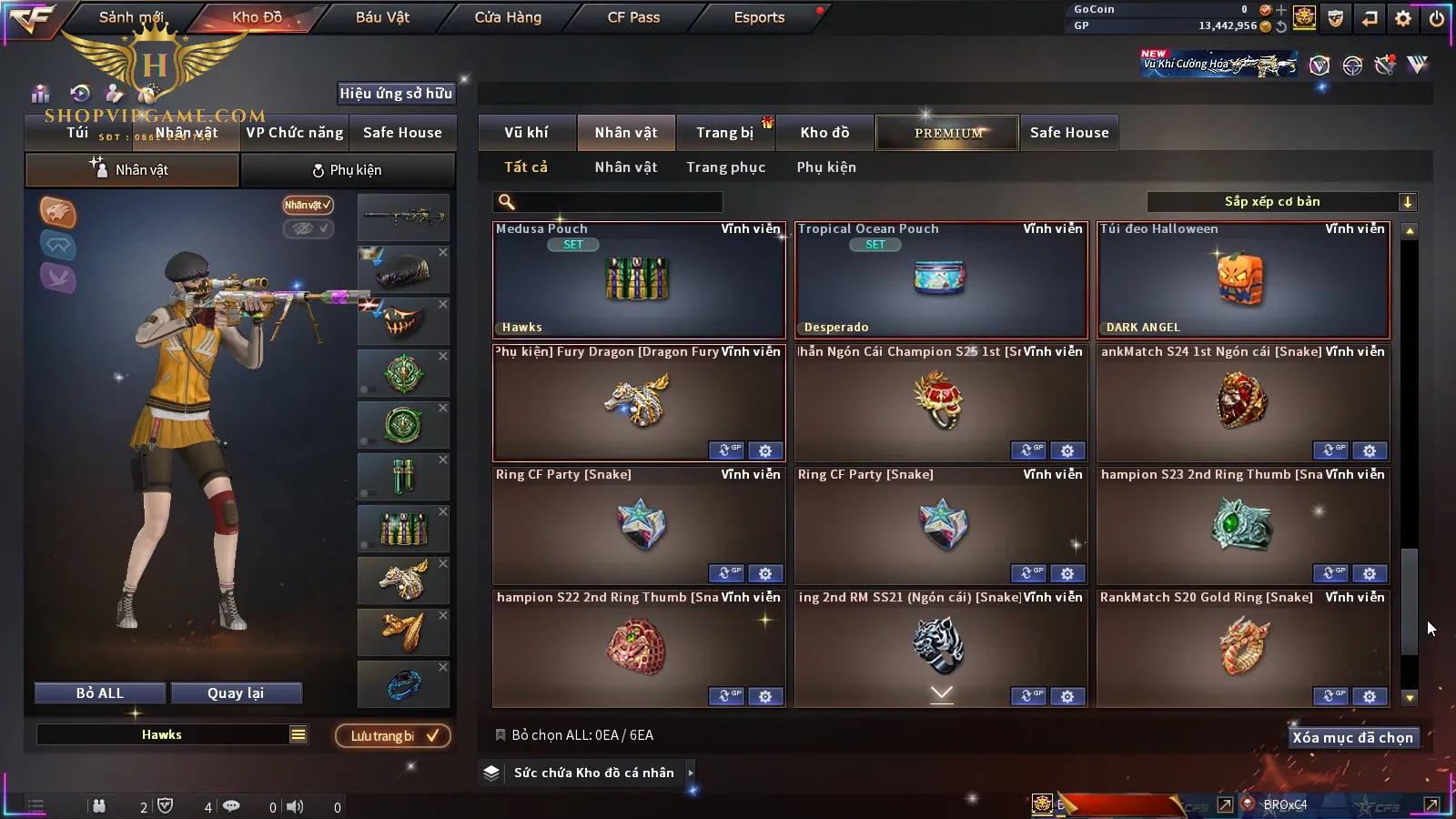Switch to the Vũ khí tab
1456x819 pixels.
click(527, 133)
